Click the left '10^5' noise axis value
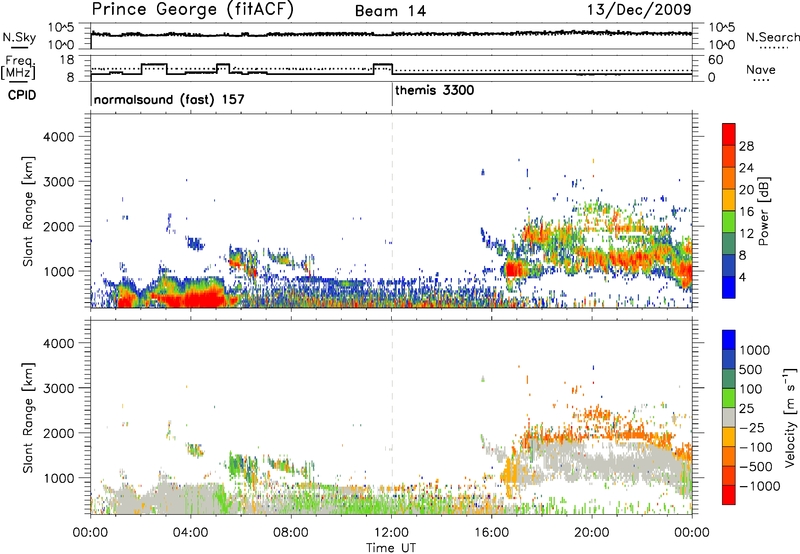 [61, 28]
